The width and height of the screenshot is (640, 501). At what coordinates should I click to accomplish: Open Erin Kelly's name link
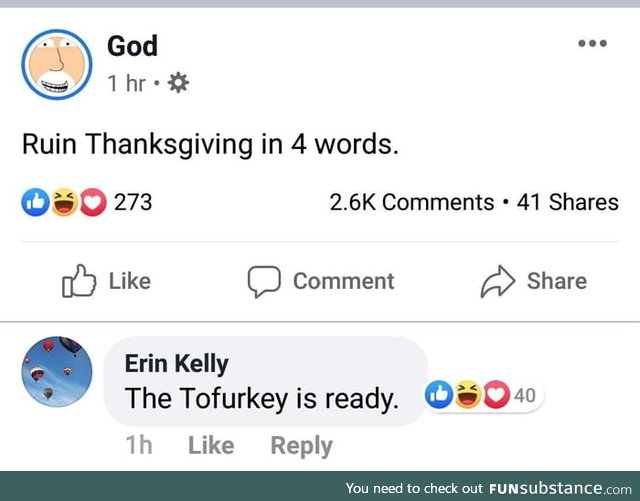point(176,364)
